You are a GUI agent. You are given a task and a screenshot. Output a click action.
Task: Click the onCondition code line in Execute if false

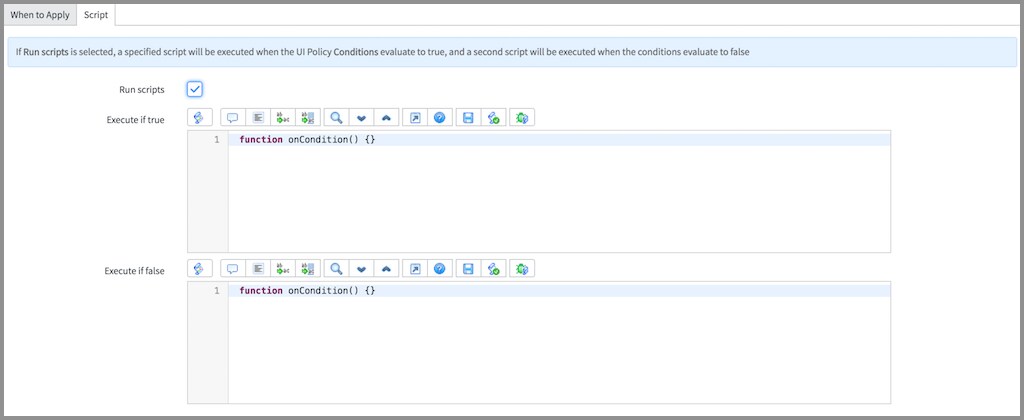(x=307, y=291)
